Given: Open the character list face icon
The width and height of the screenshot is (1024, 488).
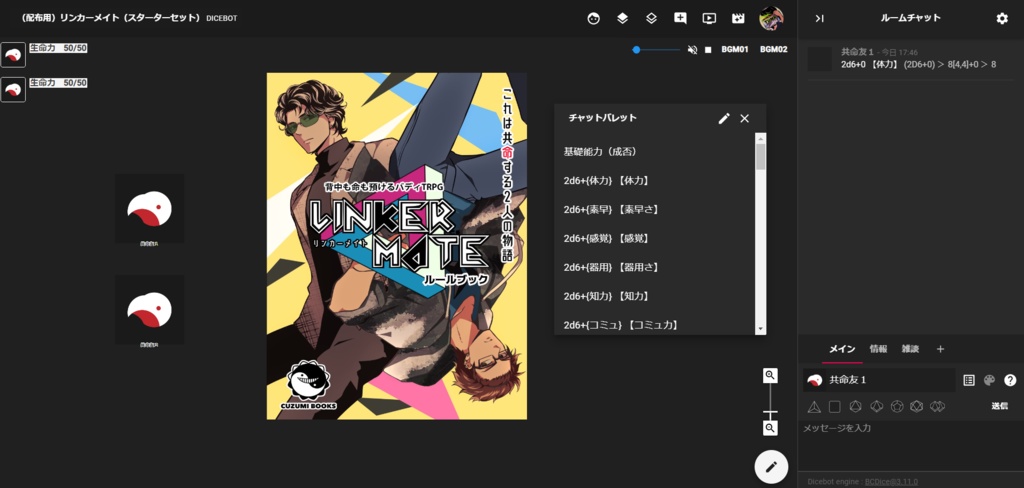Looking at the screenshot, I should pyautogui.click(x=593, y=18).
